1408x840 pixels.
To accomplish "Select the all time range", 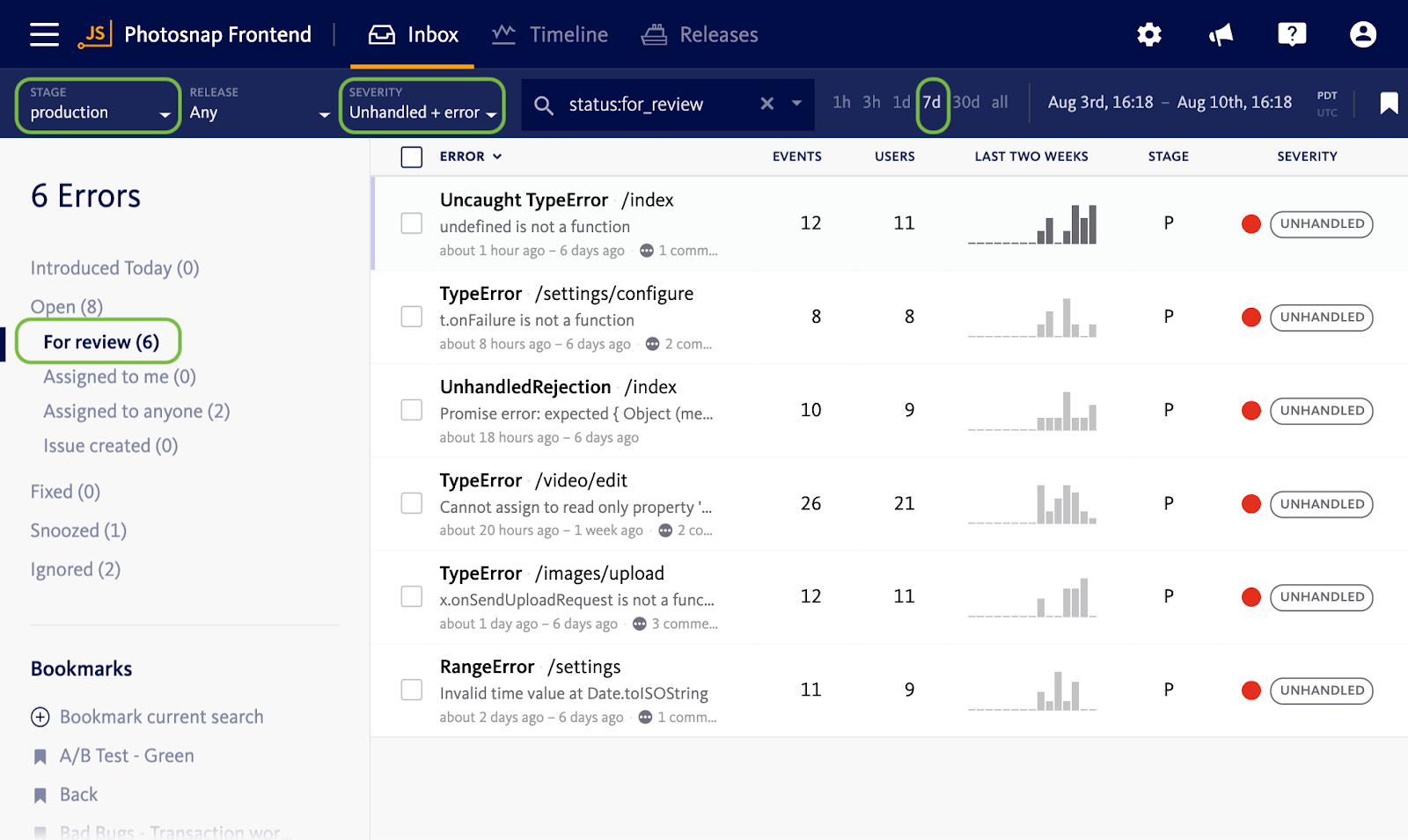I will tap(1000, 102).
